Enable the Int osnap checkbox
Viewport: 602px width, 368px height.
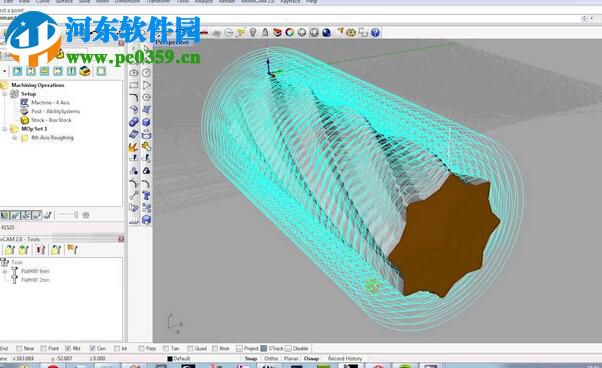(117, 348)
